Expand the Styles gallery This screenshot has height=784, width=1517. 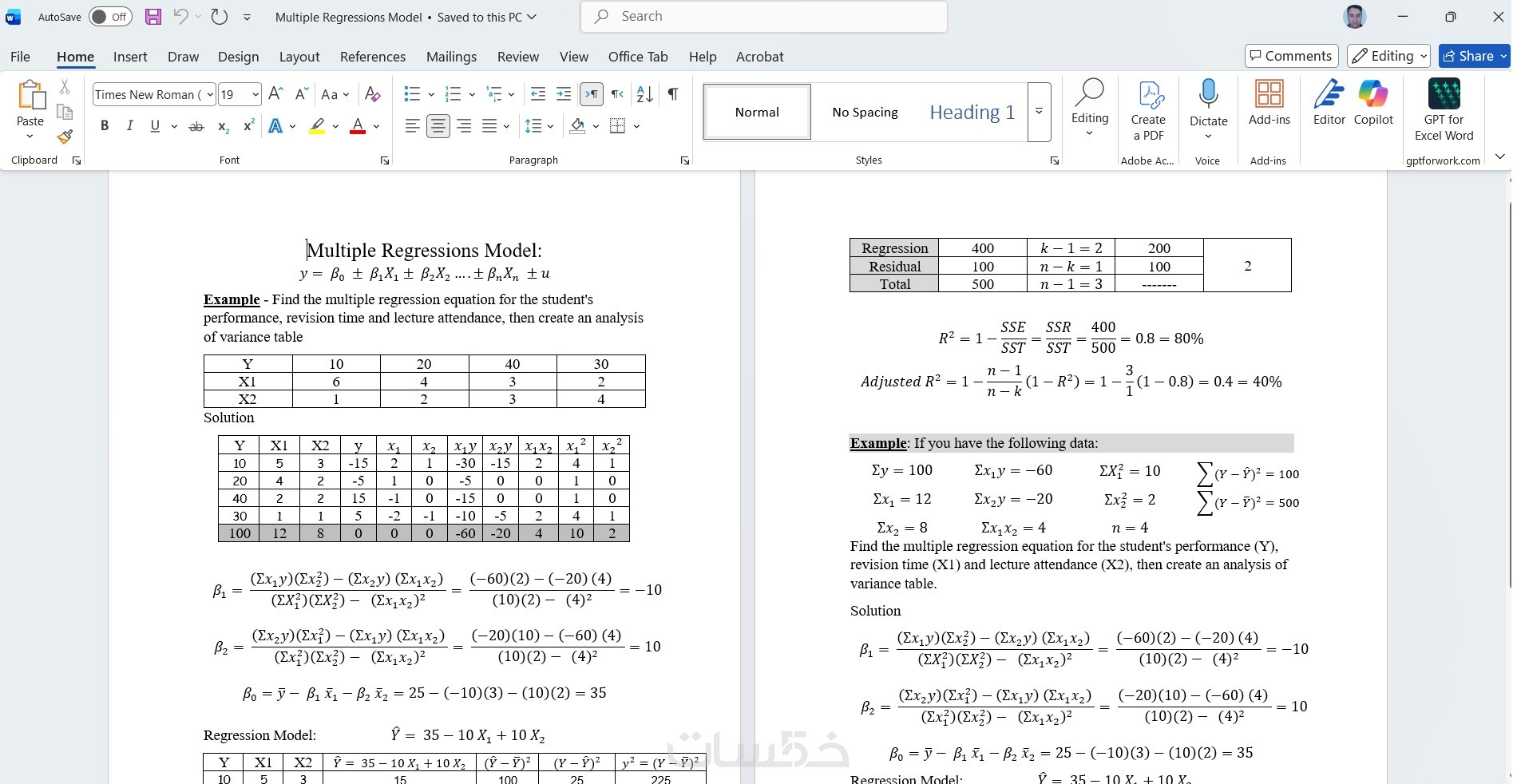tap(1039, 112)
